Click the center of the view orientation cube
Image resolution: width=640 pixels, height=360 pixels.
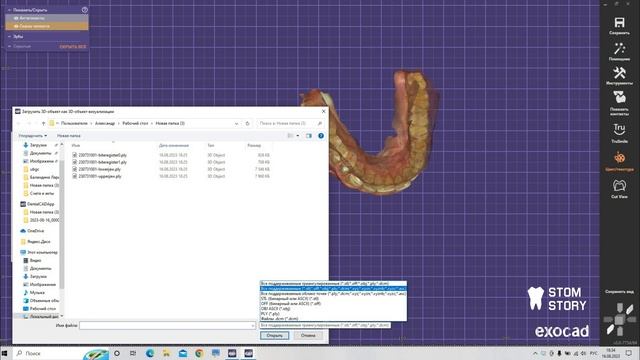pos(619,320)
